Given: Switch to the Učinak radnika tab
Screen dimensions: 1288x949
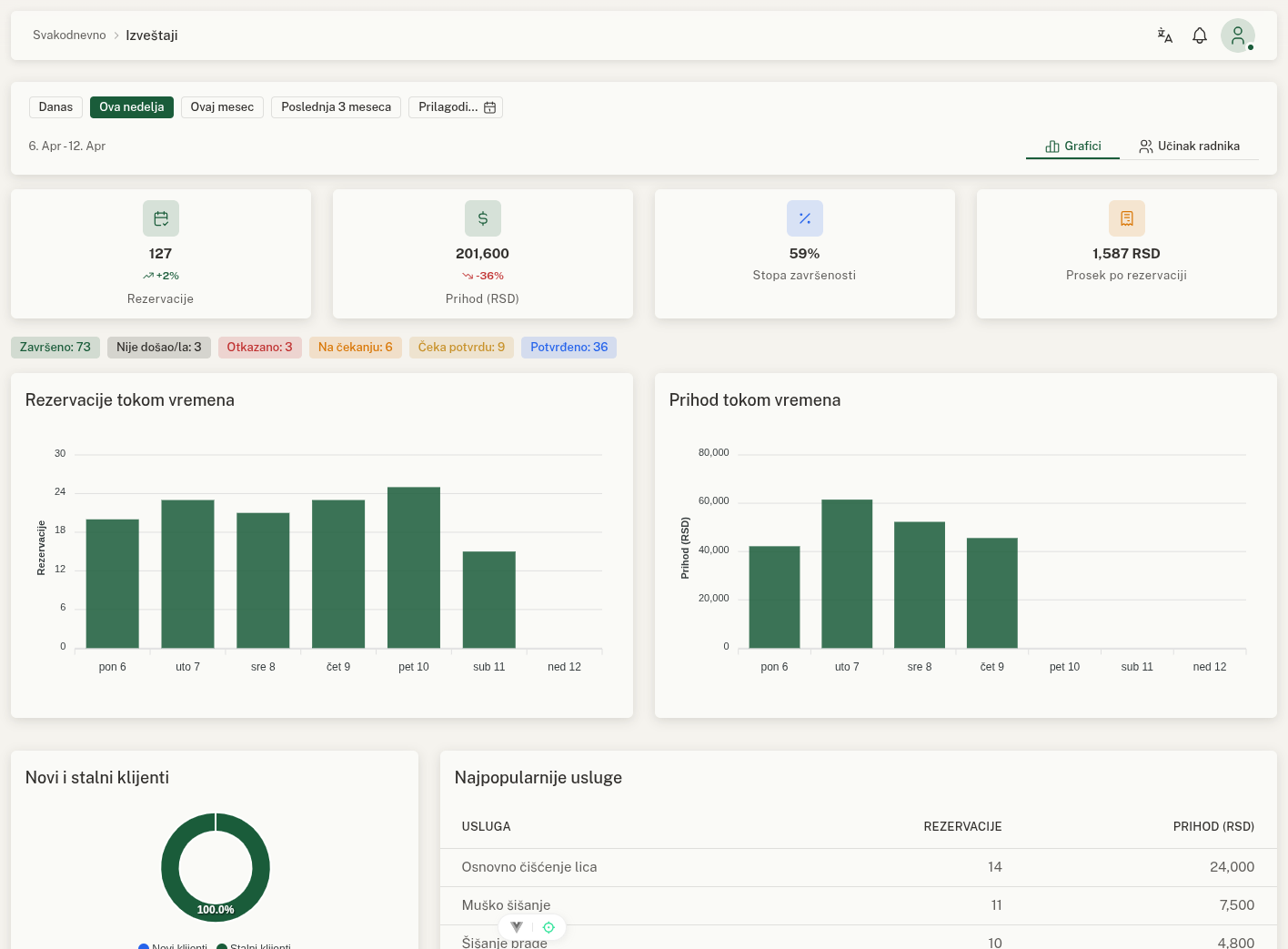Looking at the screenshot, I should [1189, 146].
